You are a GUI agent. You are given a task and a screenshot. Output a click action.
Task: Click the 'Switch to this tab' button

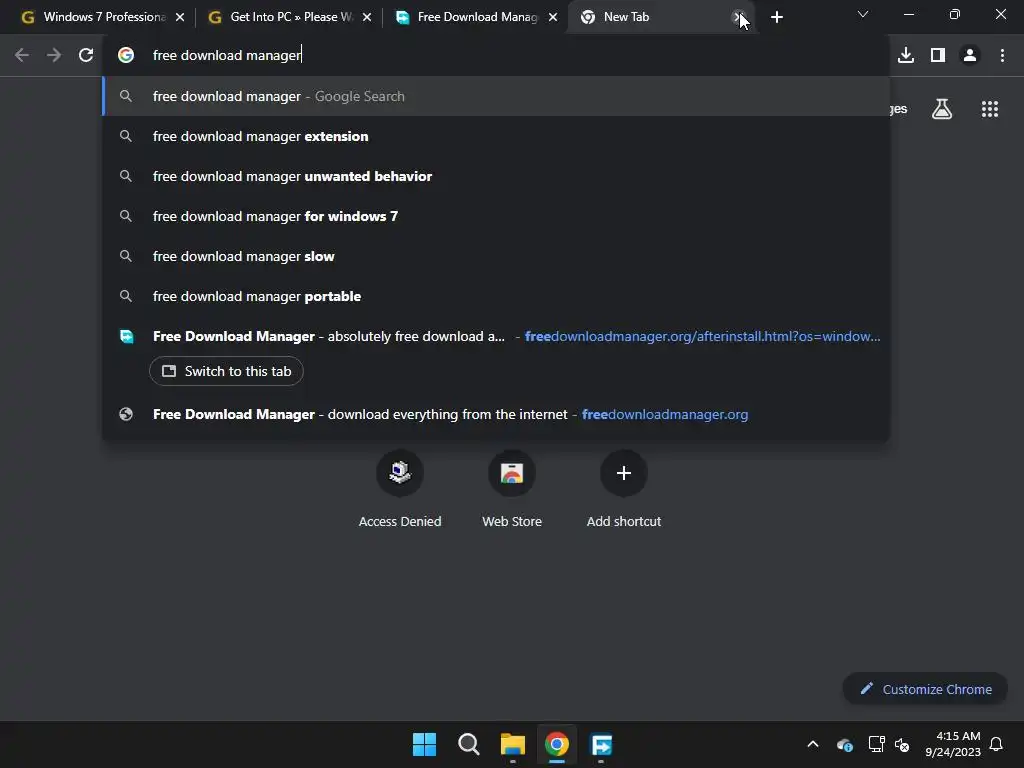pyautogui.click(x=226, y=371)
